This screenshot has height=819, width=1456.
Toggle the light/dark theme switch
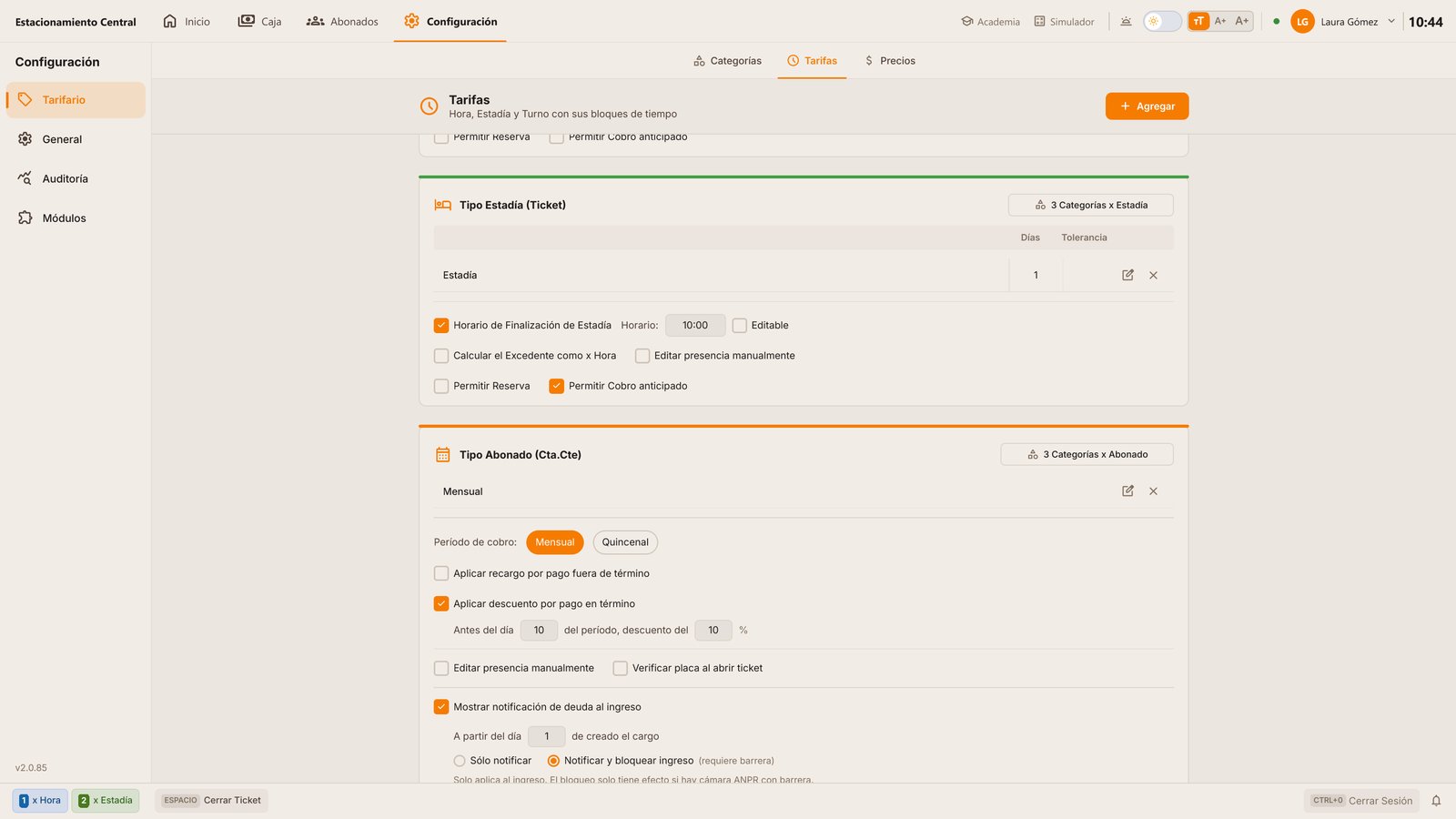click(1162, 21)
